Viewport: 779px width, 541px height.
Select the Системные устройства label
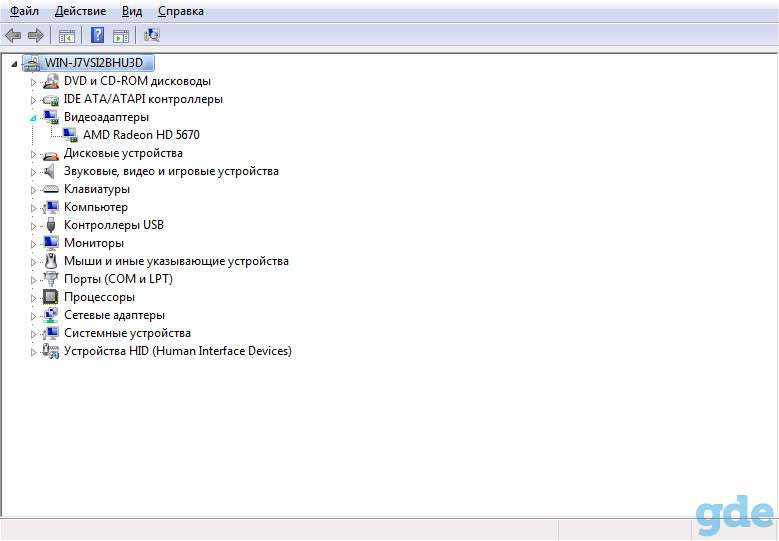(x=127, y=333)
